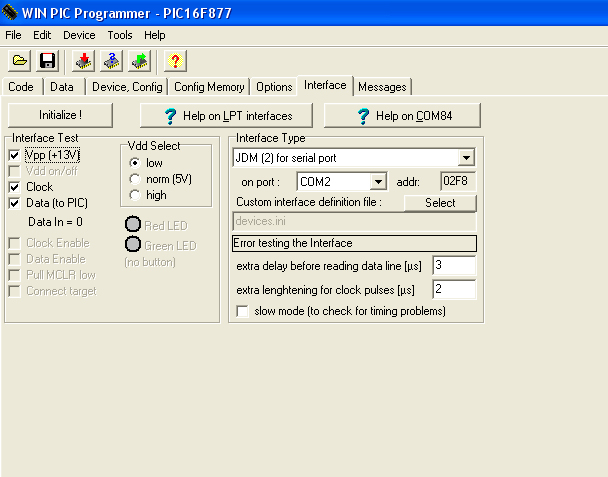Switch to the Options tab

click(x=274, y=87)
